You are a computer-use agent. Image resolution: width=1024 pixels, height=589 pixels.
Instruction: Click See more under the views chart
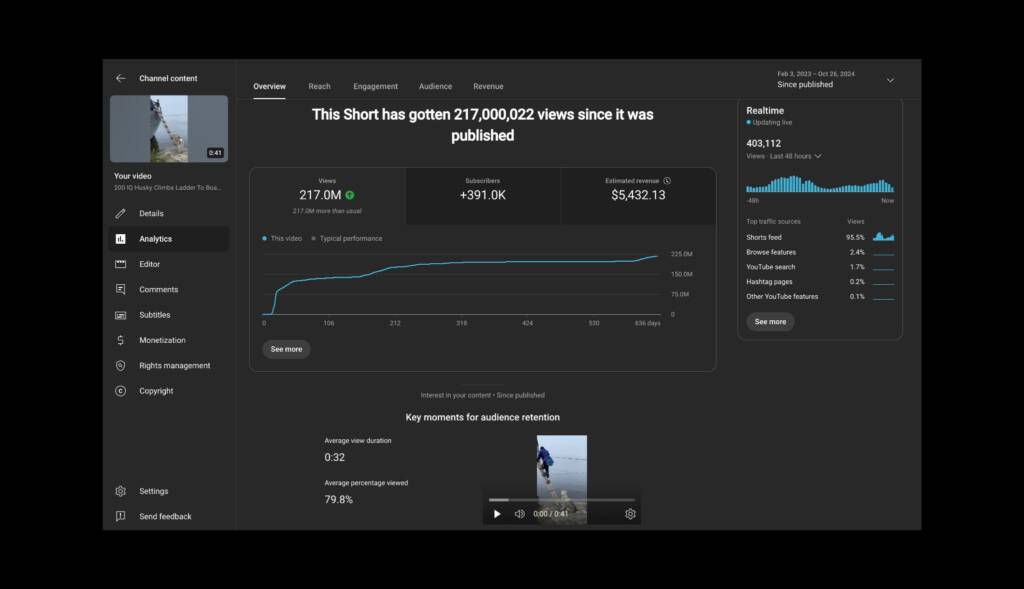click(286, 349)
